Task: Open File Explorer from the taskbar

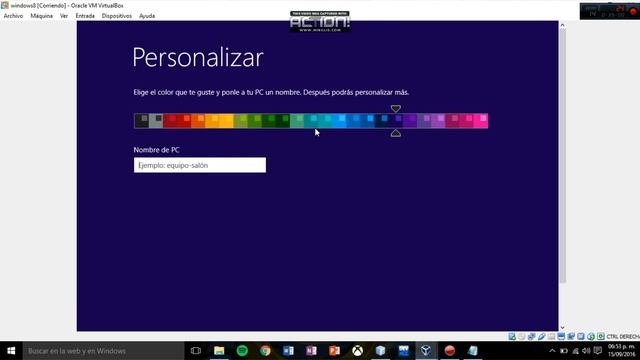Action: click(x=219, y=351)
